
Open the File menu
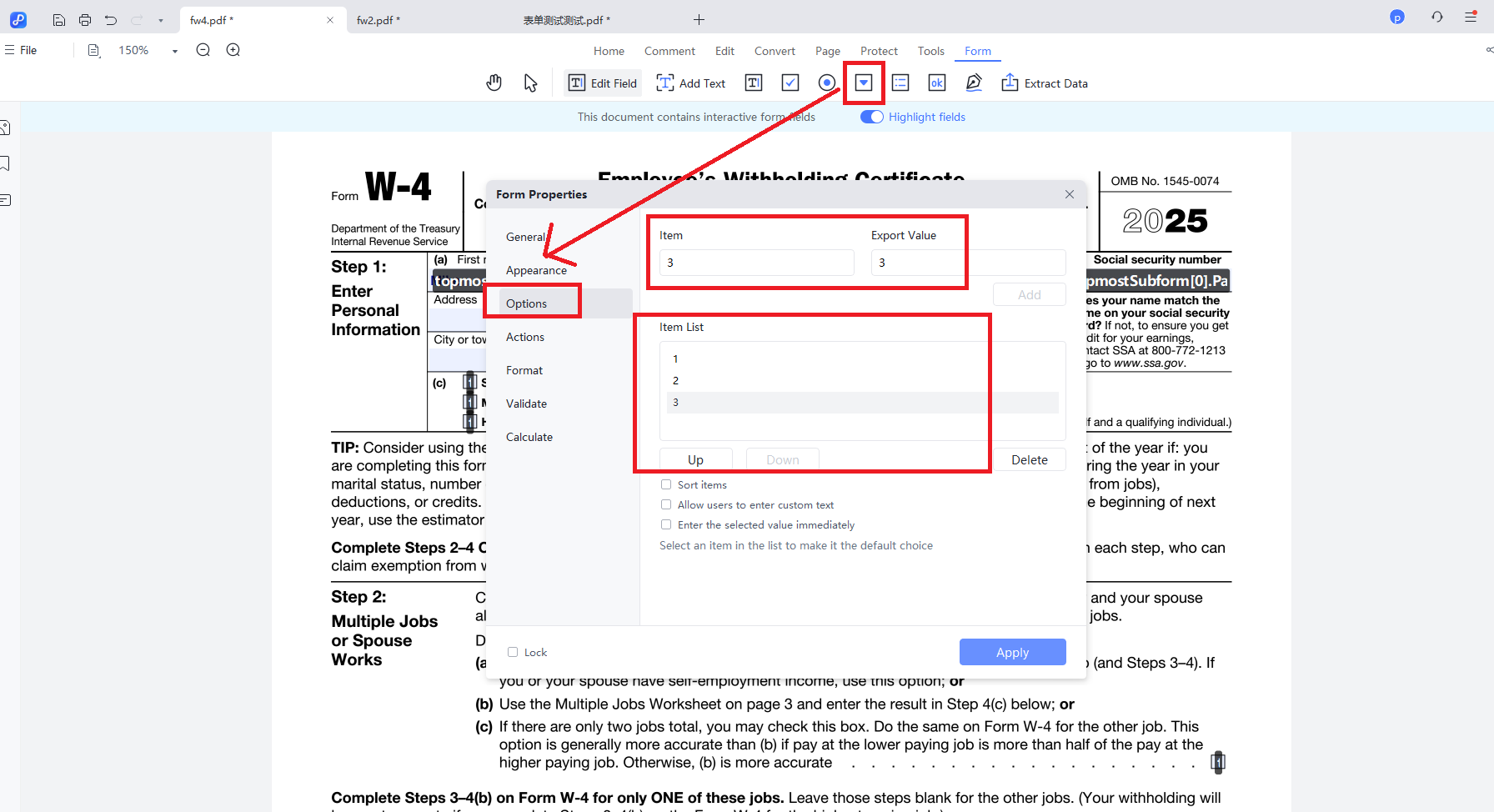(22, 50)
